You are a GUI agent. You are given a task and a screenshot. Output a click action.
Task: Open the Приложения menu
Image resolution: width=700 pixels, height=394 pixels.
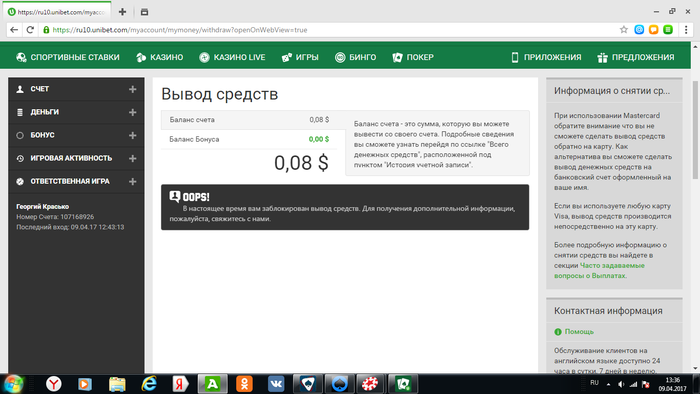pos(546,57)
